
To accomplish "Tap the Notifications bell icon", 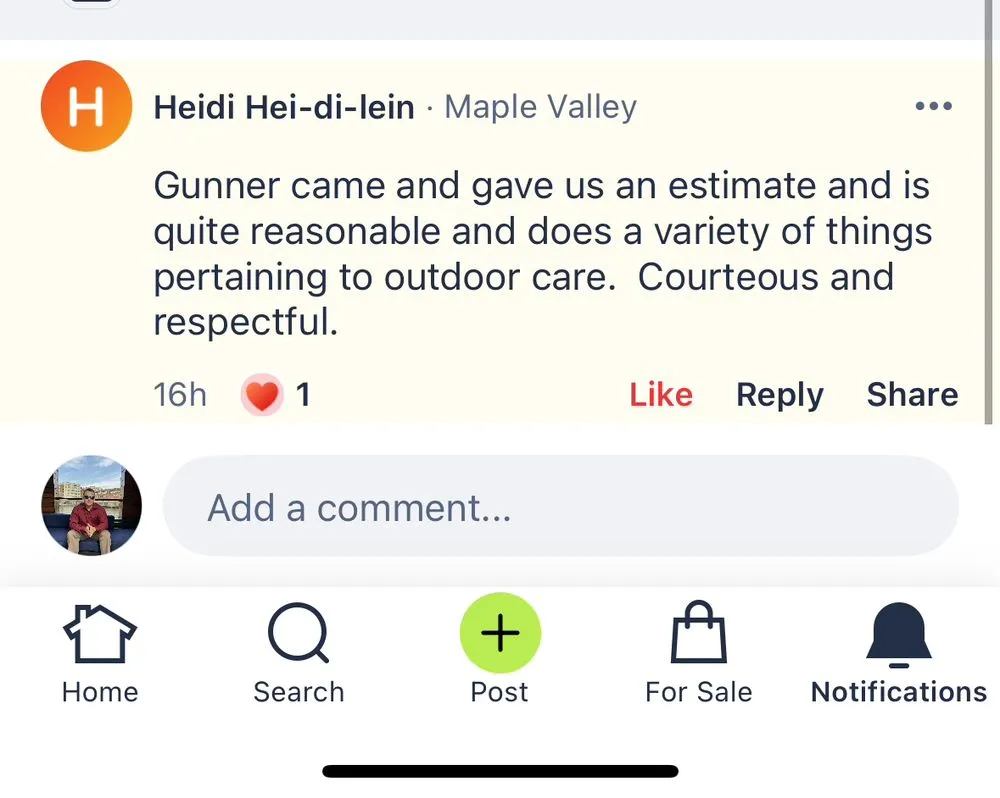I will coord(898,634).
